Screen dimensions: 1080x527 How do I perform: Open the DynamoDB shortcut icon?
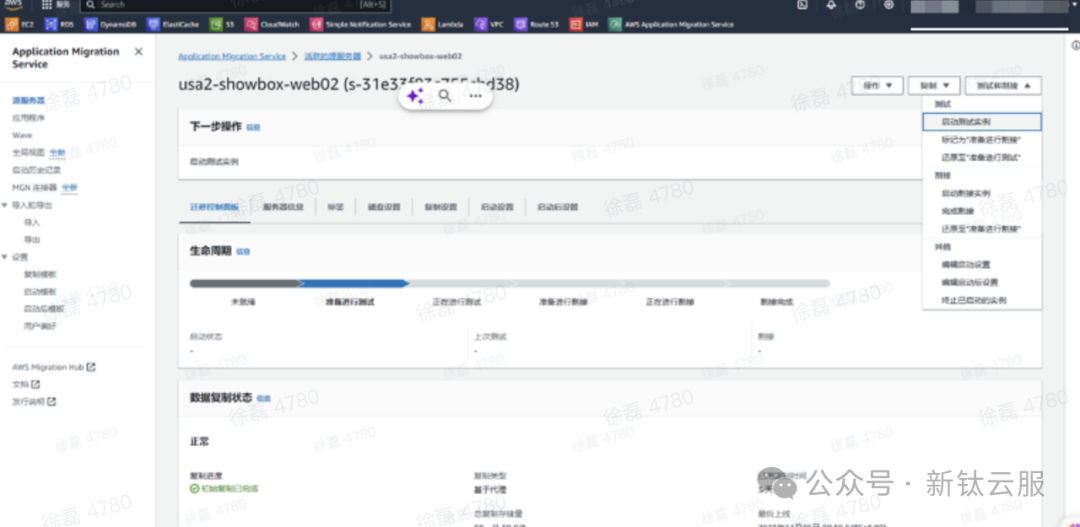point(90,24)
